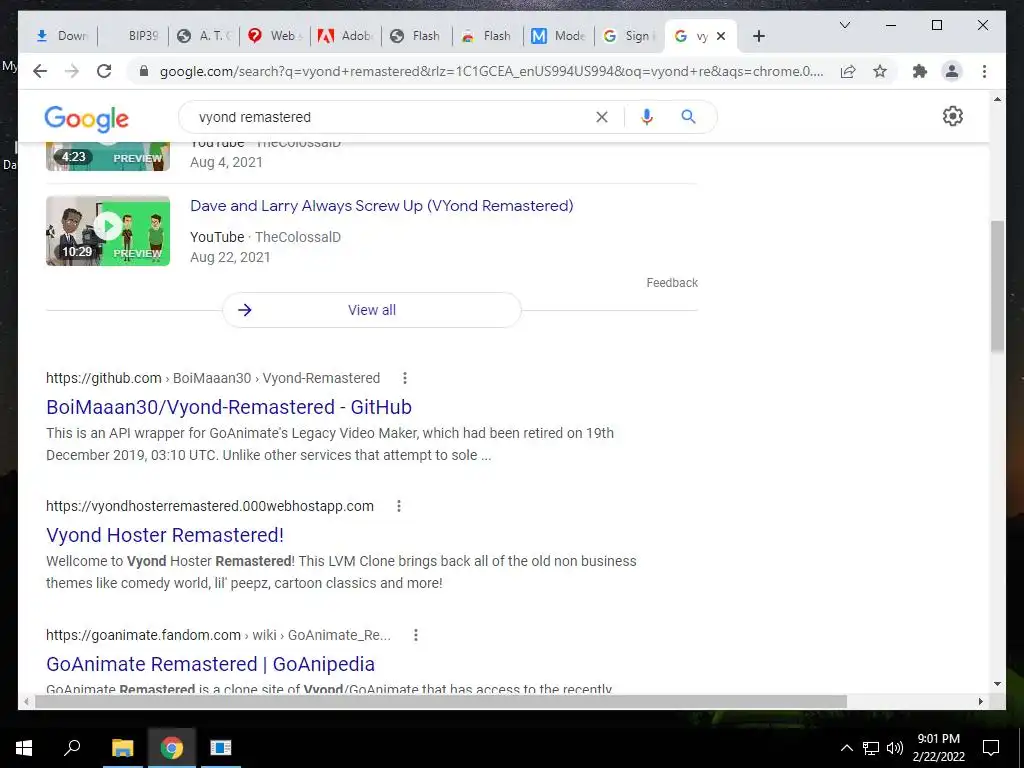1024x768 pixels.
Task: View site information via the lock icon
Action: click(144, 71)
